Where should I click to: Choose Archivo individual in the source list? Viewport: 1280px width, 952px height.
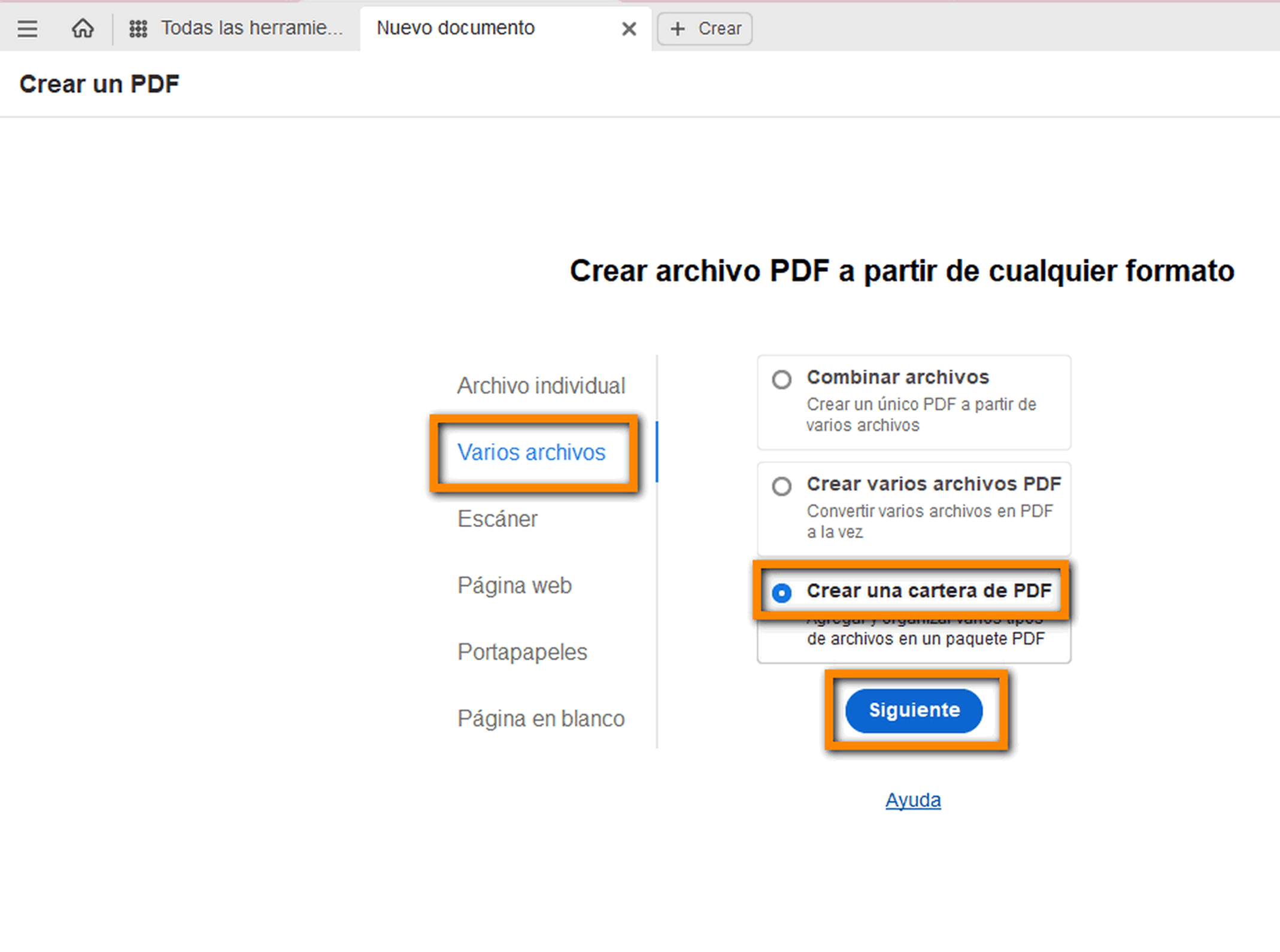pos(541,386)
